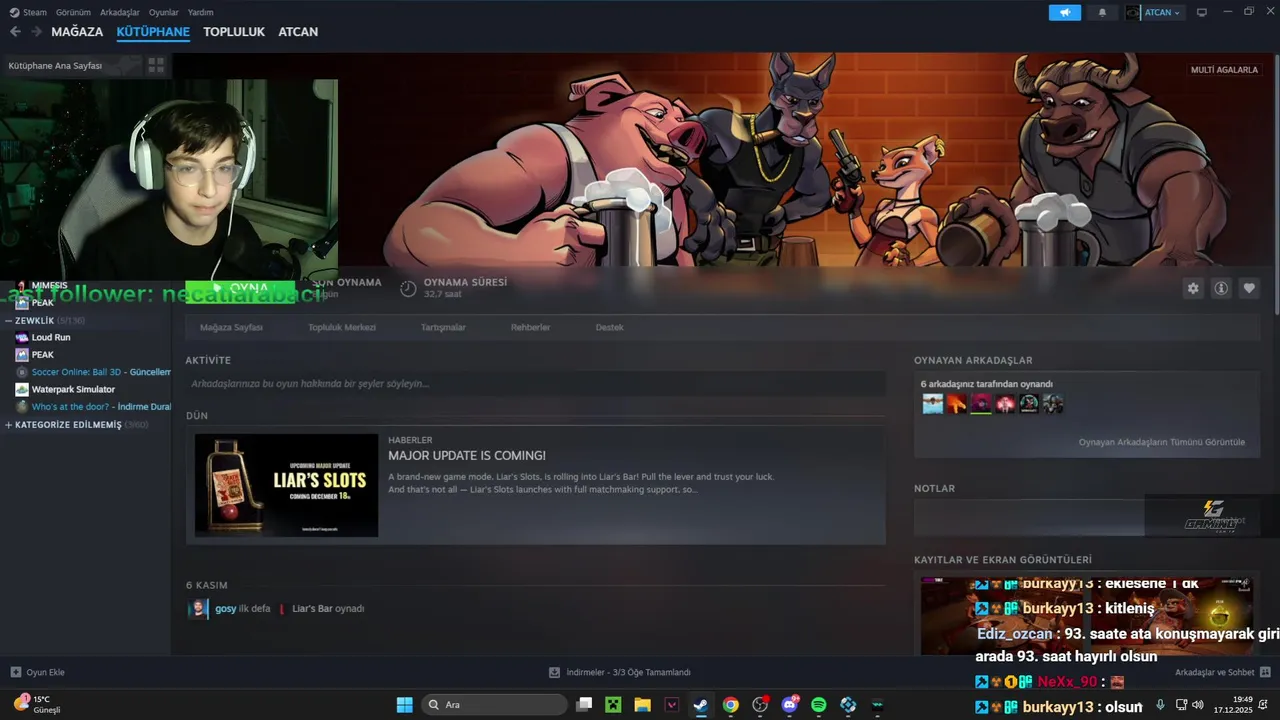The image size is (1280, 720).
Task: Open the notifications bell
Action: 1102,12
